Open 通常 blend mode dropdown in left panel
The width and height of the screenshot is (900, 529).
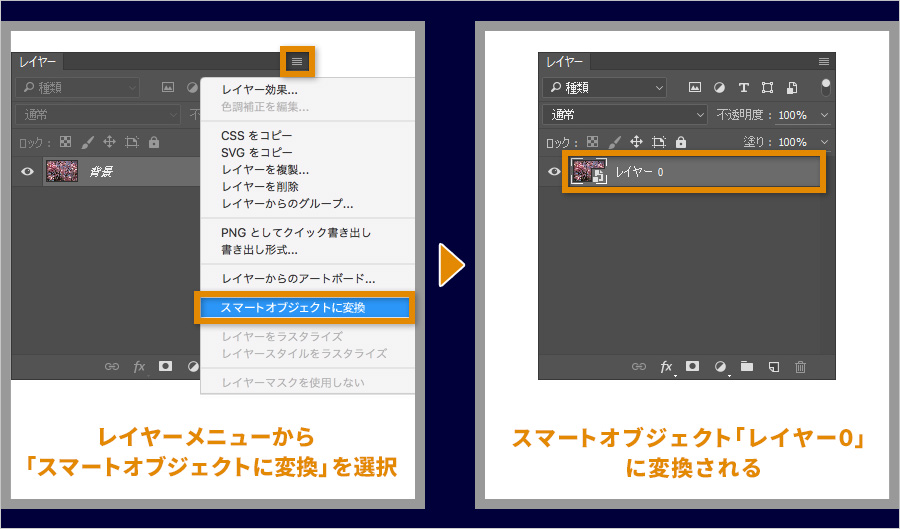(x=98, y=115)
